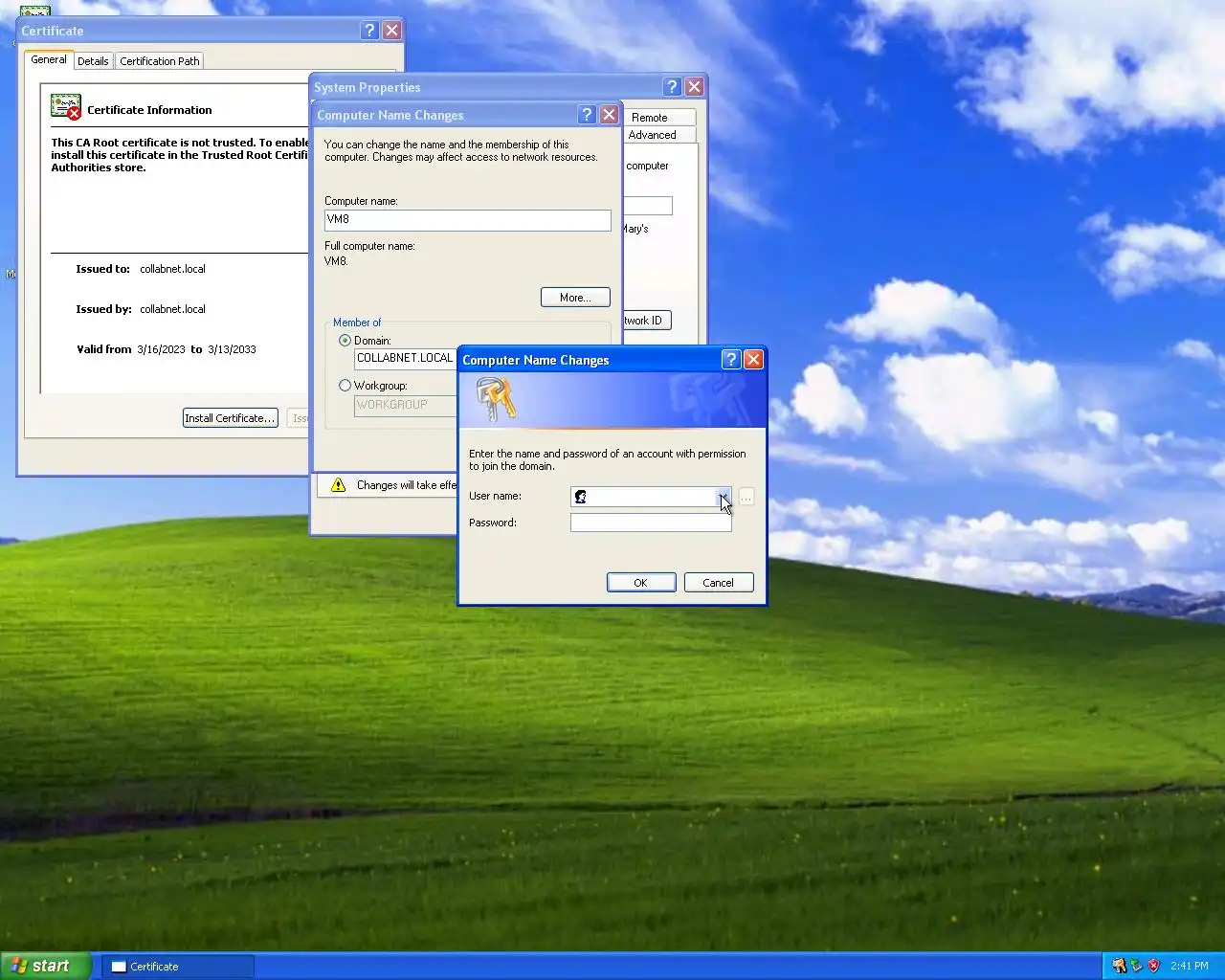Cancel the domain credentials prompt
The image size is (1225, 980).
pyautogui.click(x=719, y=583)
